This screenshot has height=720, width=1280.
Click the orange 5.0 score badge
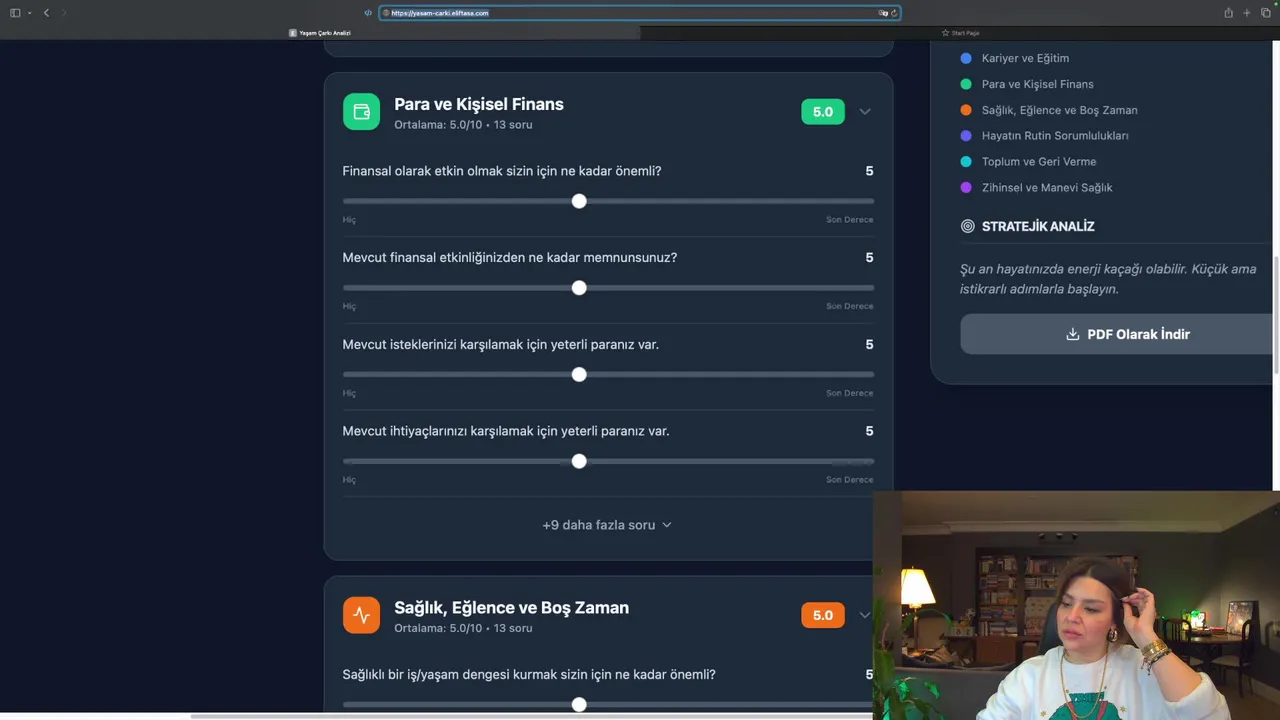(x=822, y=615)
